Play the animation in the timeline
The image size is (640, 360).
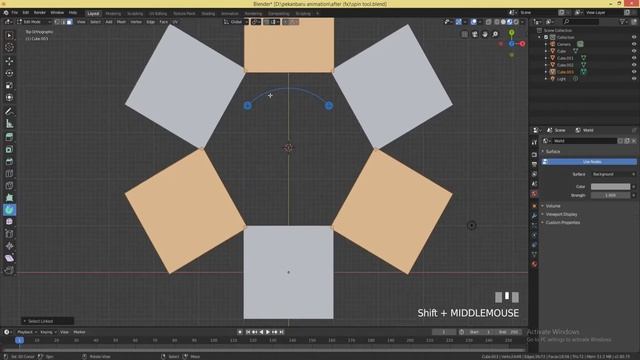point(268,332)
